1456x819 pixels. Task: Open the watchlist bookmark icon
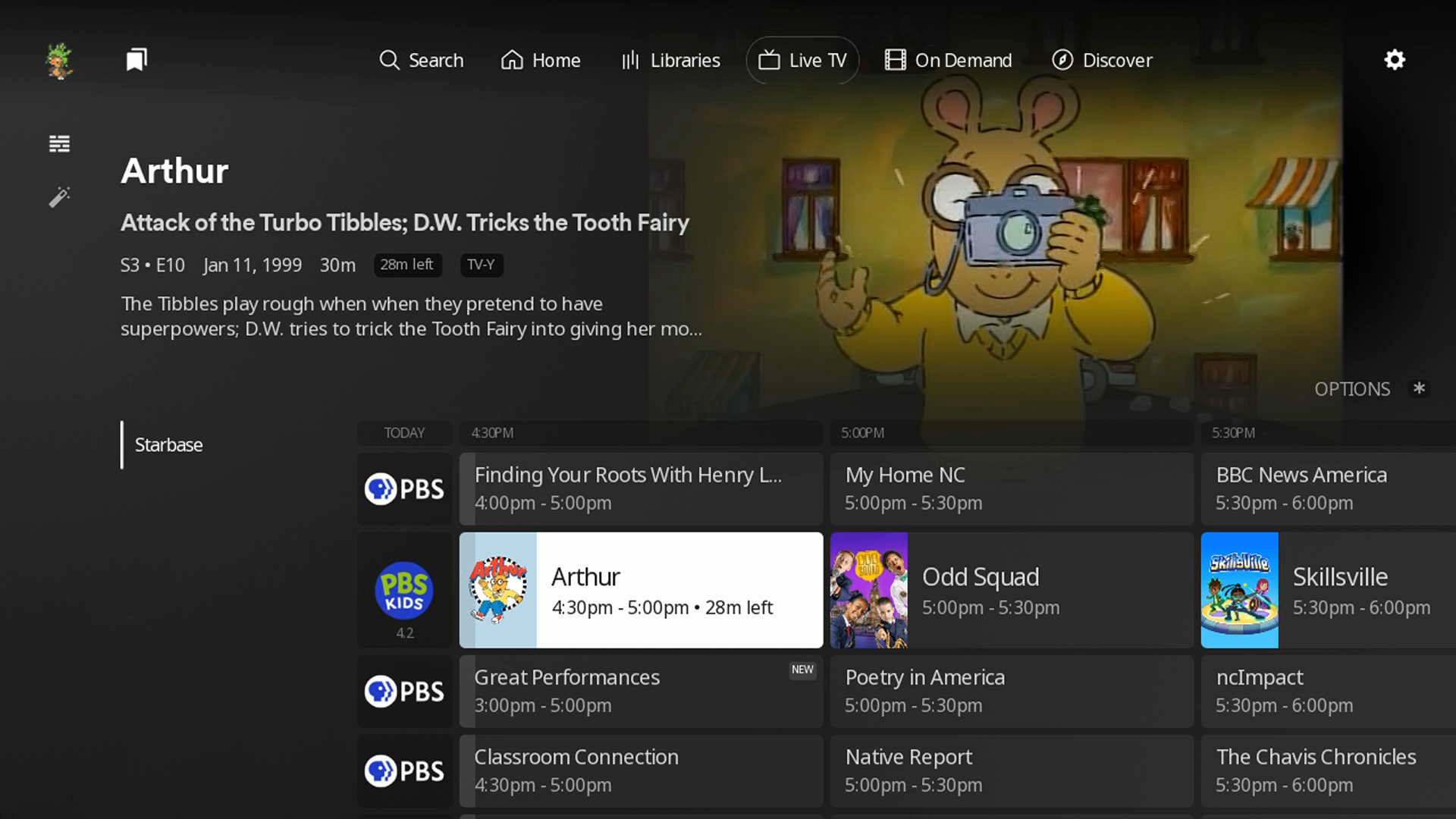136,60
